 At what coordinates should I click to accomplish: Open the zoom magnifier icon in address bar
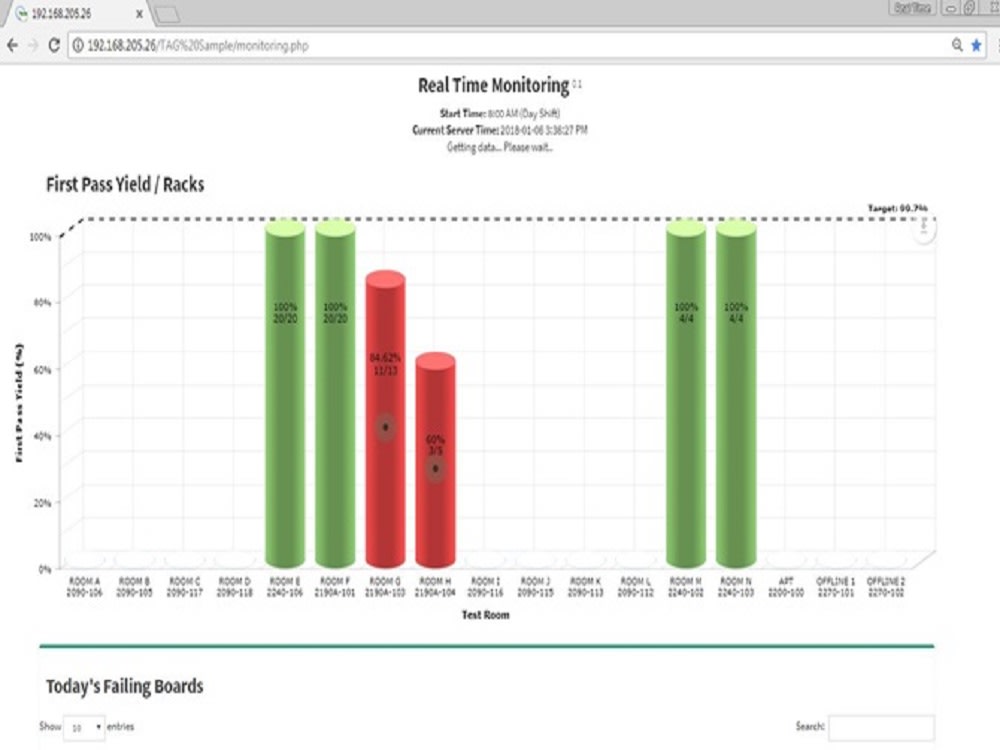(x=957, y=45)
